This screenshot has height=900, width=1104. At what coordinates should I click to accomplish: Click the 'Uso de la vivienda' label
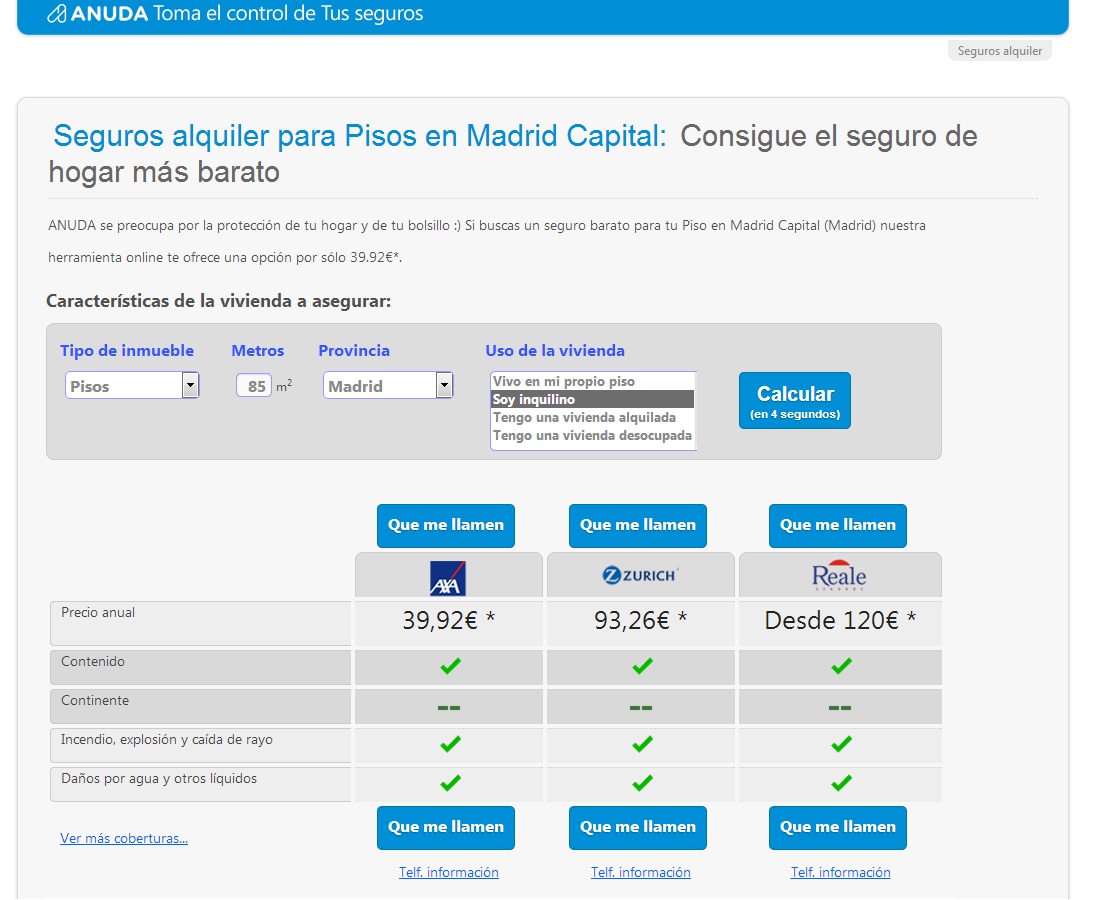(x=555, y=351)
